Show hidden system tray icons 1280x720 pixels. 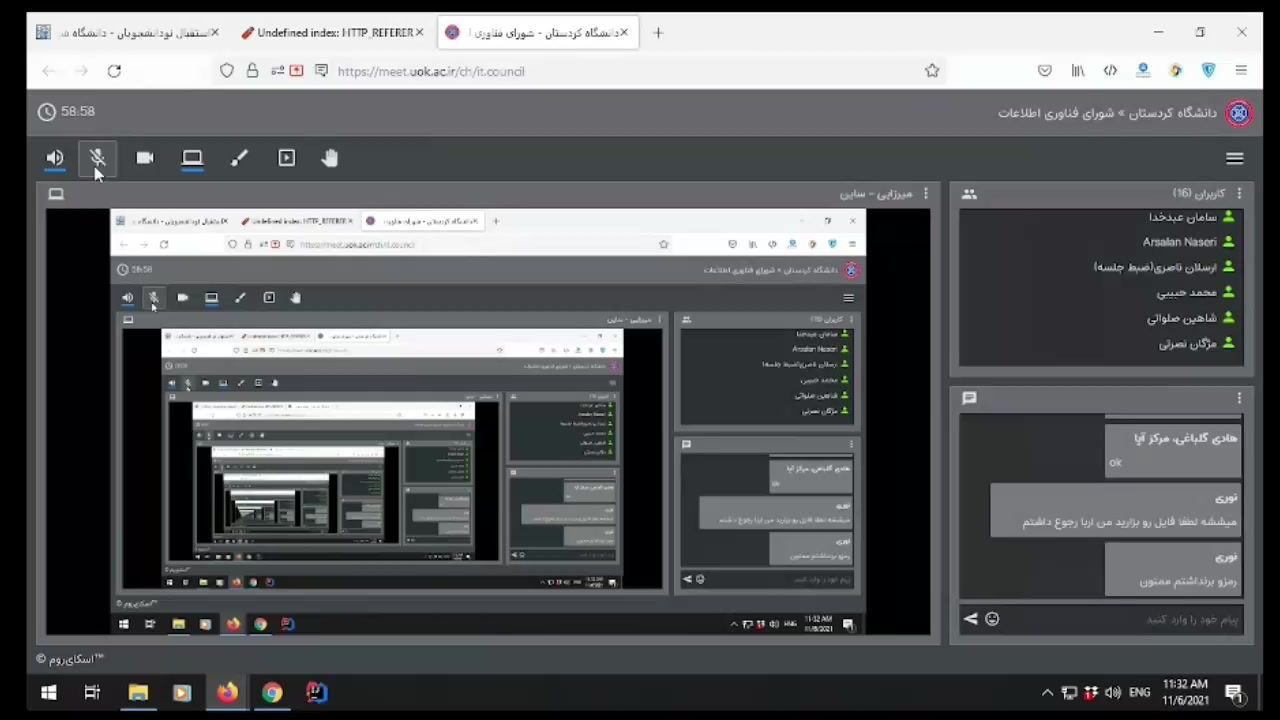(x=1047, y=693)
